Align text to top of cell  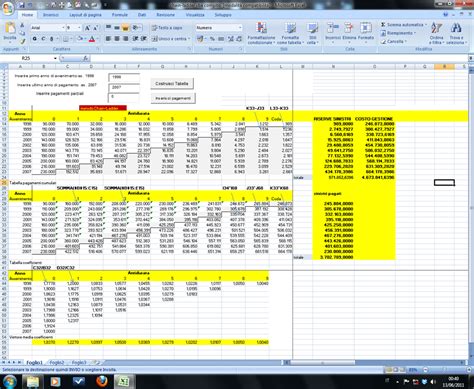click(108, 28)
